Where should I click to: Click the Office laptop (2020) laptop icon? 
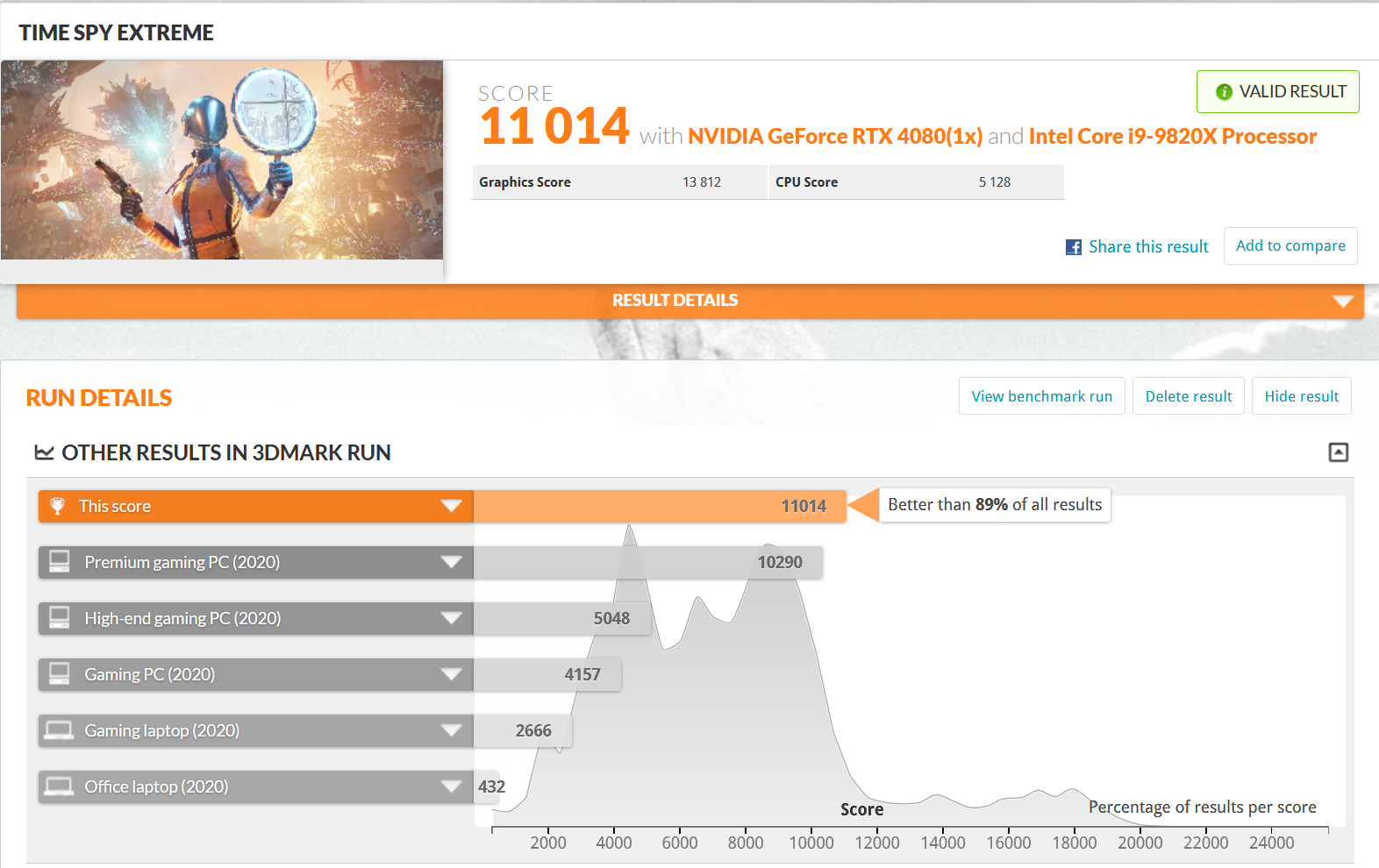[x=60, y=786]
